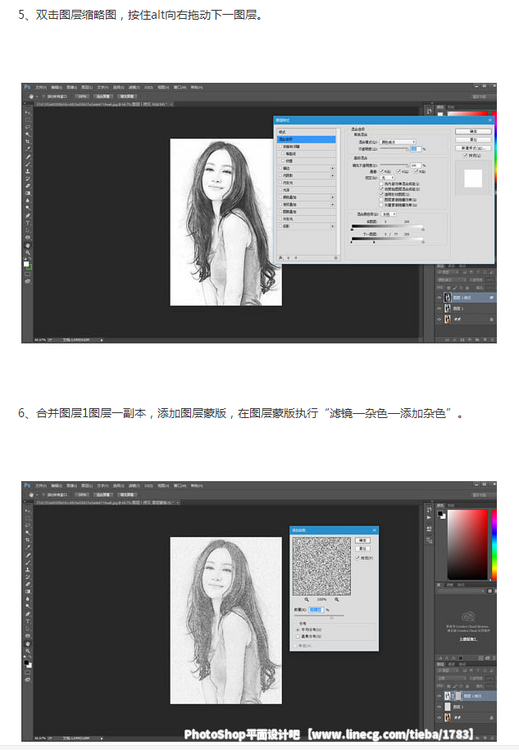Select the Clone Stamp tool in step 5 screenshot
This screenshot has height=750, width=519.
(x=28, y=171)
